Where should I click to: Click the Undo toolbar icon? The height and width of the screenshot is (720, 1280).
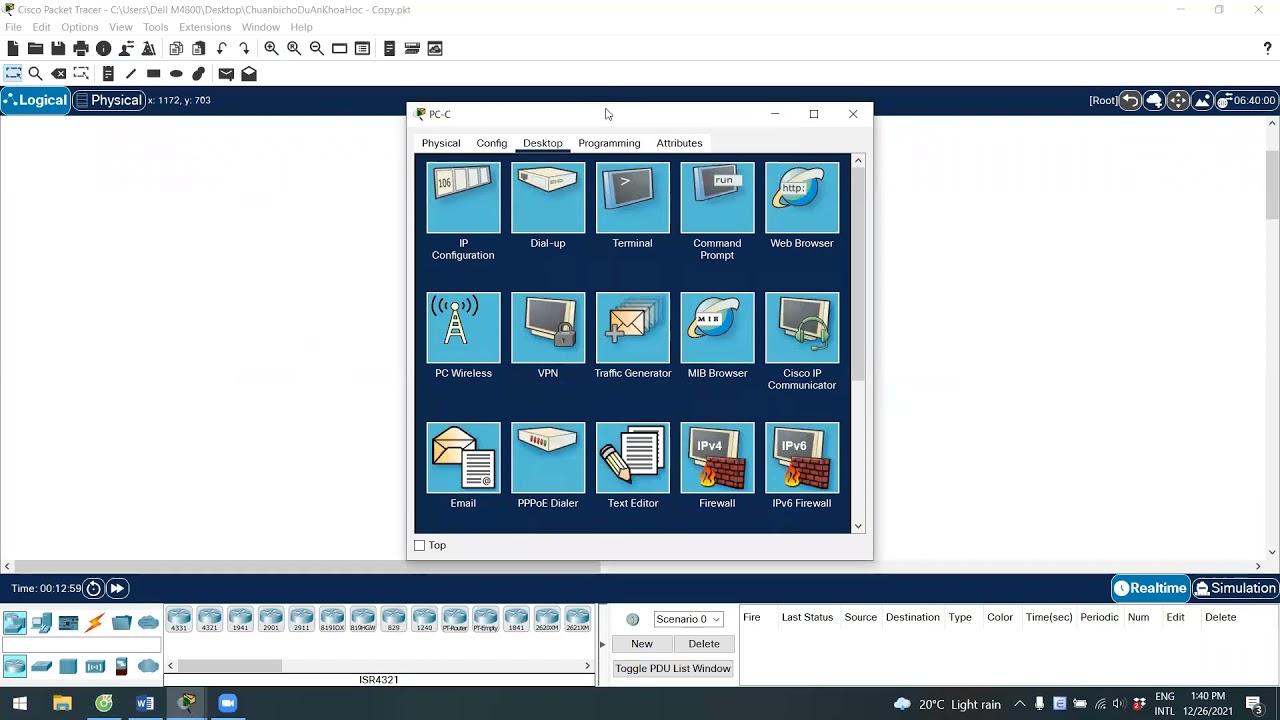click(221, 48)
